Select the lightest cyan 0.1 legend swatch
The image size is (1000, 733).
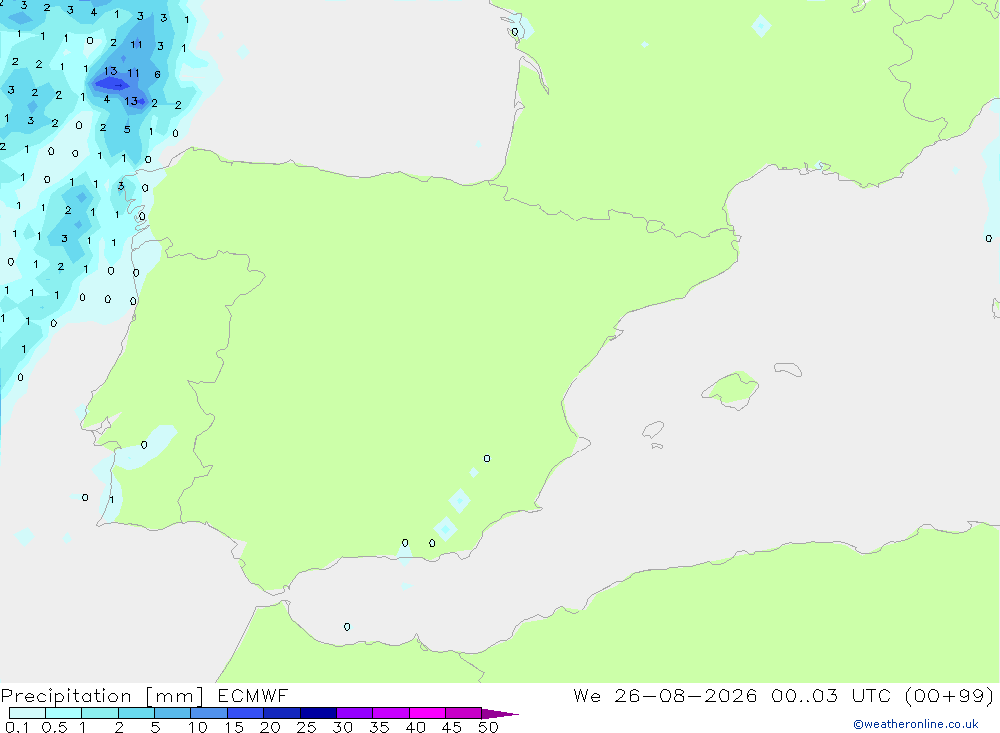[x=27, y=713]
